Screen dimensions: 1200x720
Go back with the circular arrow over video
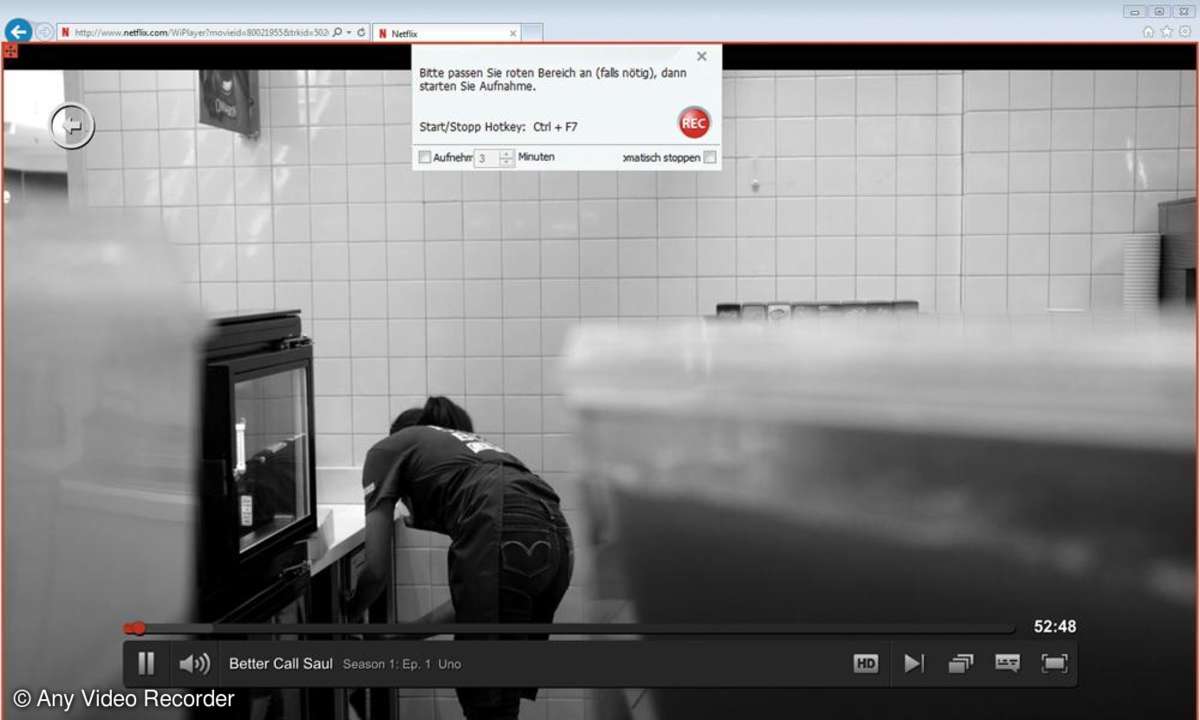click(x=72, y=127)
